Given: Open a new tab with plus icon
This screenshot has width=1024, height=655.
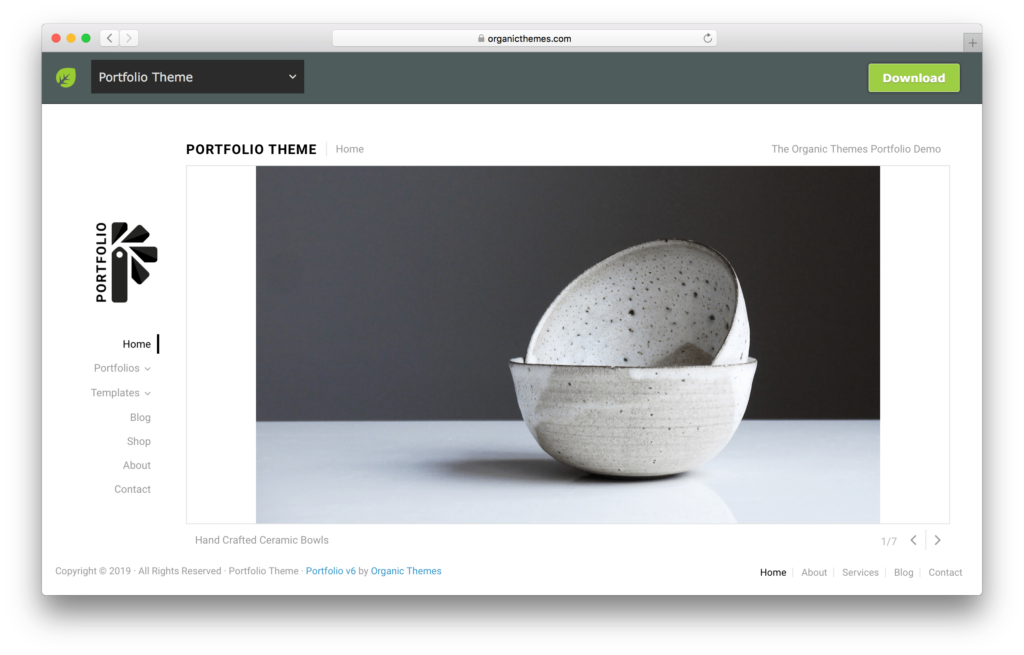Looking at the screenshot, I should click(x=972, y=42).
